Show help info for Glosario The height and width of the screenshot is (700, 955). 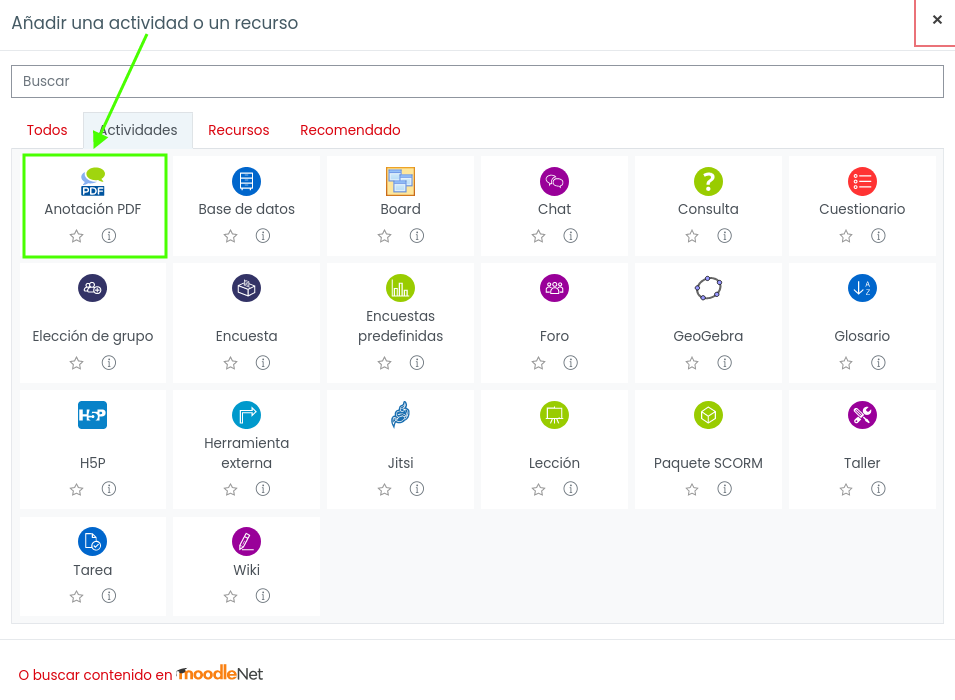pyautogui.click(x=878, y=363)
